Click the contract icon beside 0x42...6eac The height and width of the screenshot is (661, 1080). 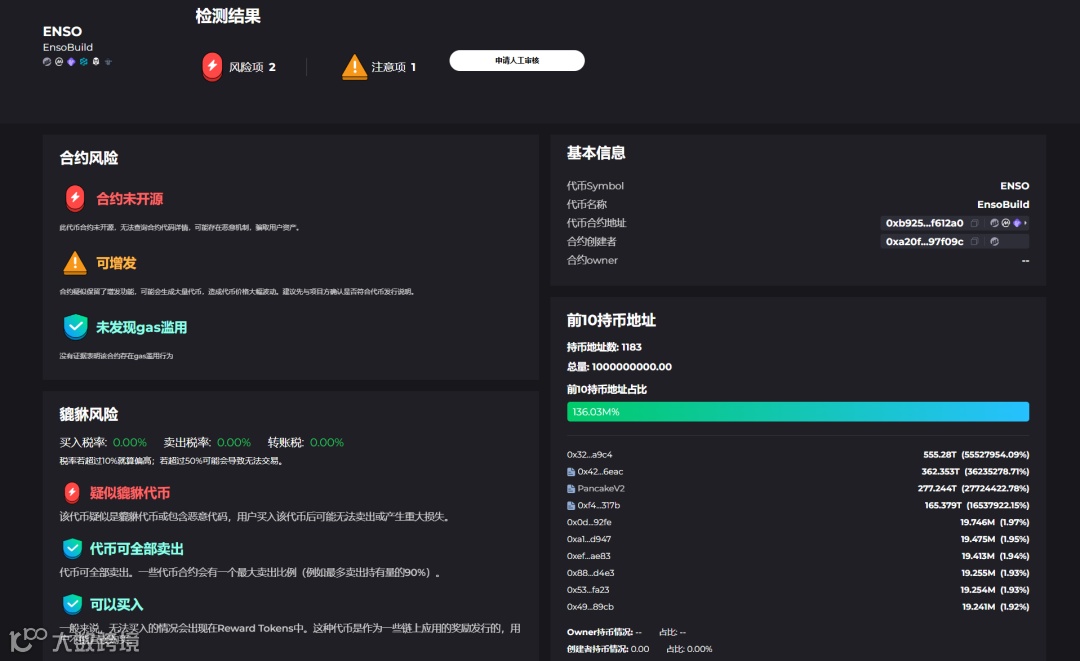click(571, 472)
